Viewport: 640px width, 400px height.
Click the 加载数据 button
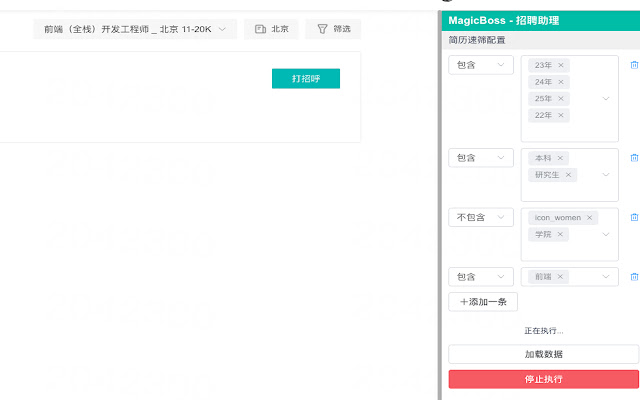(544, 354)
